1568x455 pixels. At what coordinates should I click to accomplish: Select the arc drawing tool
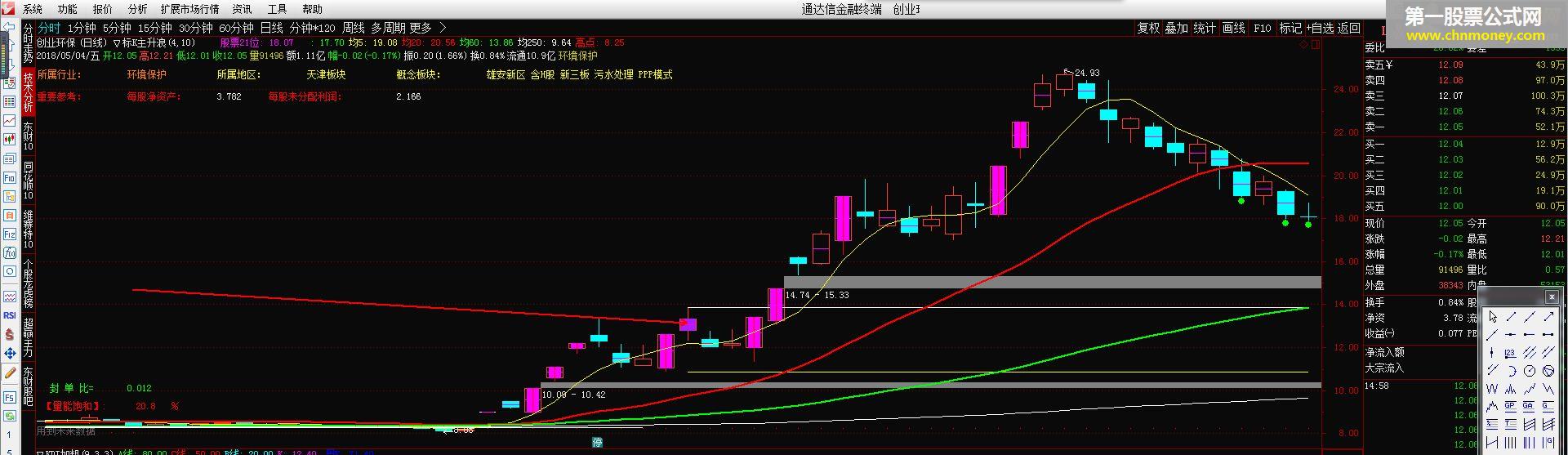coord(1510,370)
